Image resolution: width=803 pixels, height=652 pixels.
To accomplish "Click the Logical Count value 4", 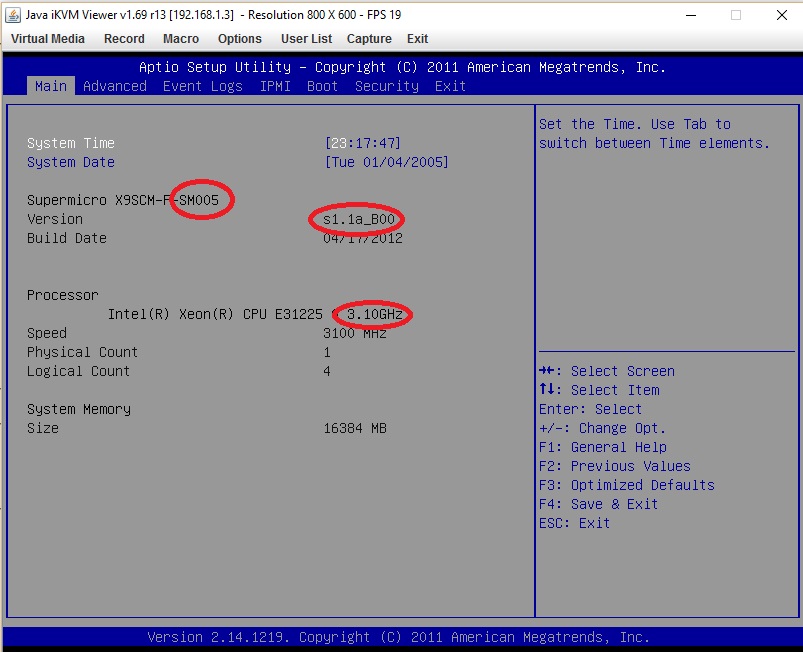I will [327, 371].
